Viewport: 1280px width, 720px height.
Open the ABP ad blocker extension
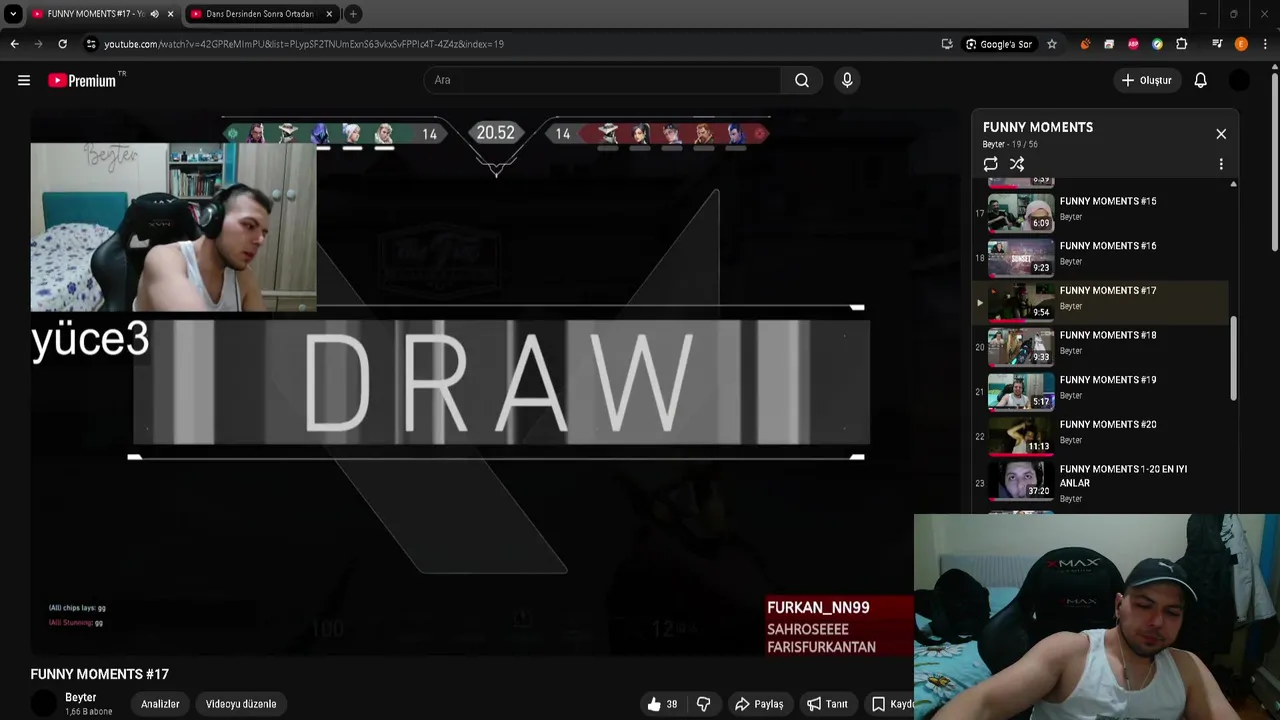[1133, 44]
